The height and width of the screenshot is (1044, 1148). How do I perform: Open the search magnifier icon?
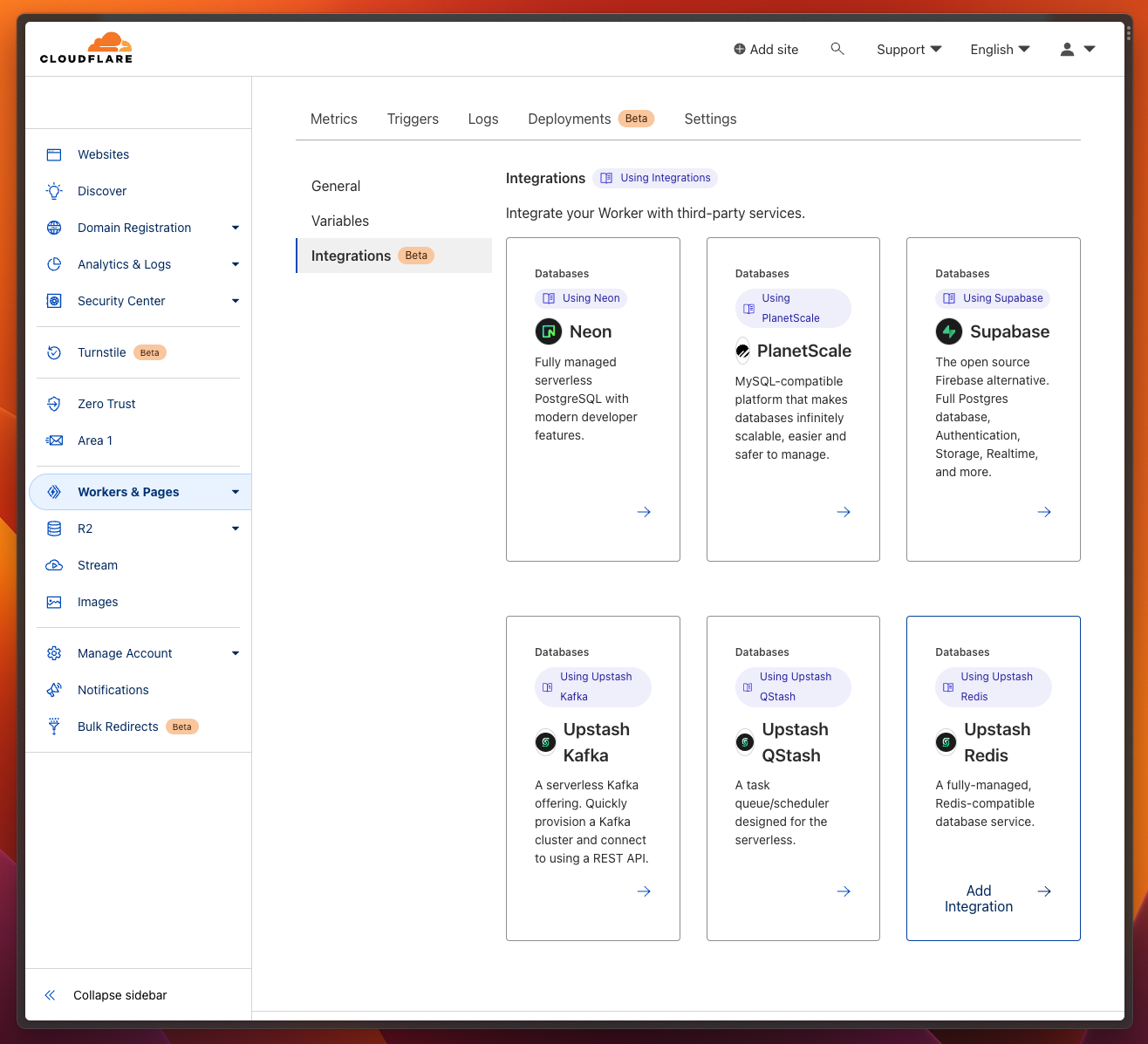(837, 49)
